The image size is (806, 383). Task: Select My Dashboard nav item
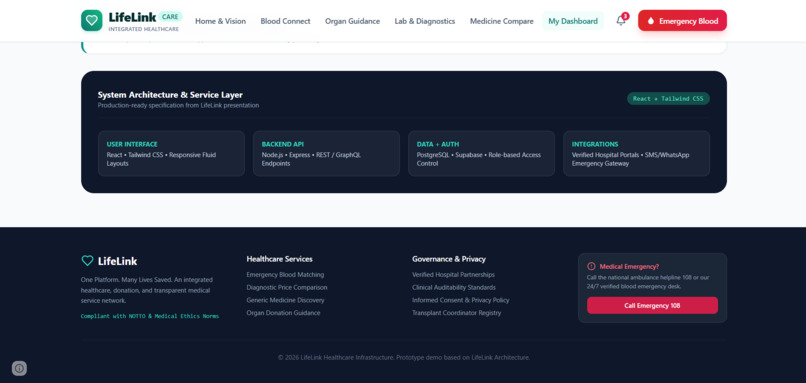573,21
